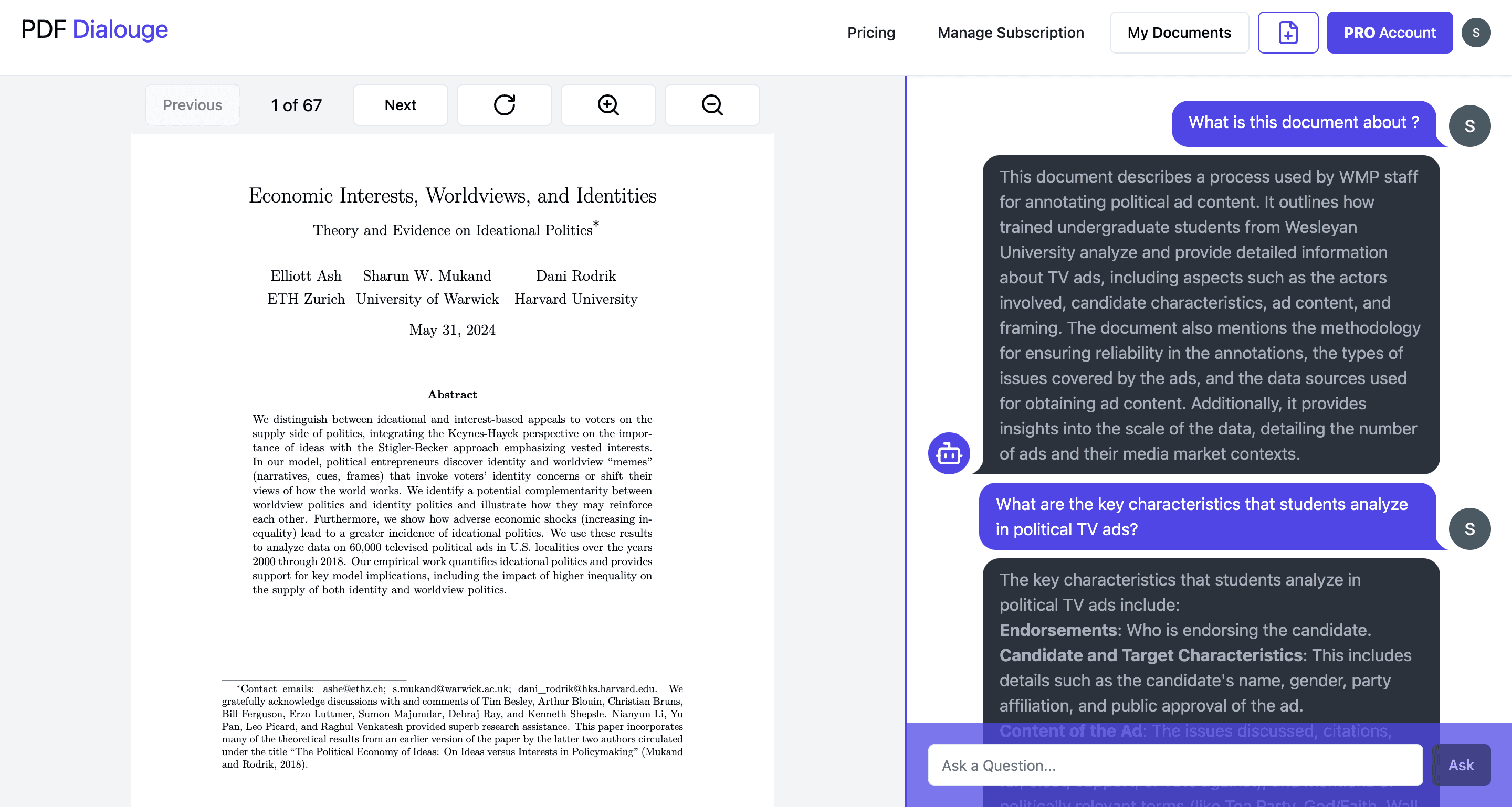Rotate the PDF page
The width and height of the screenshot is (1512, 807).
(x=503, y=105)
